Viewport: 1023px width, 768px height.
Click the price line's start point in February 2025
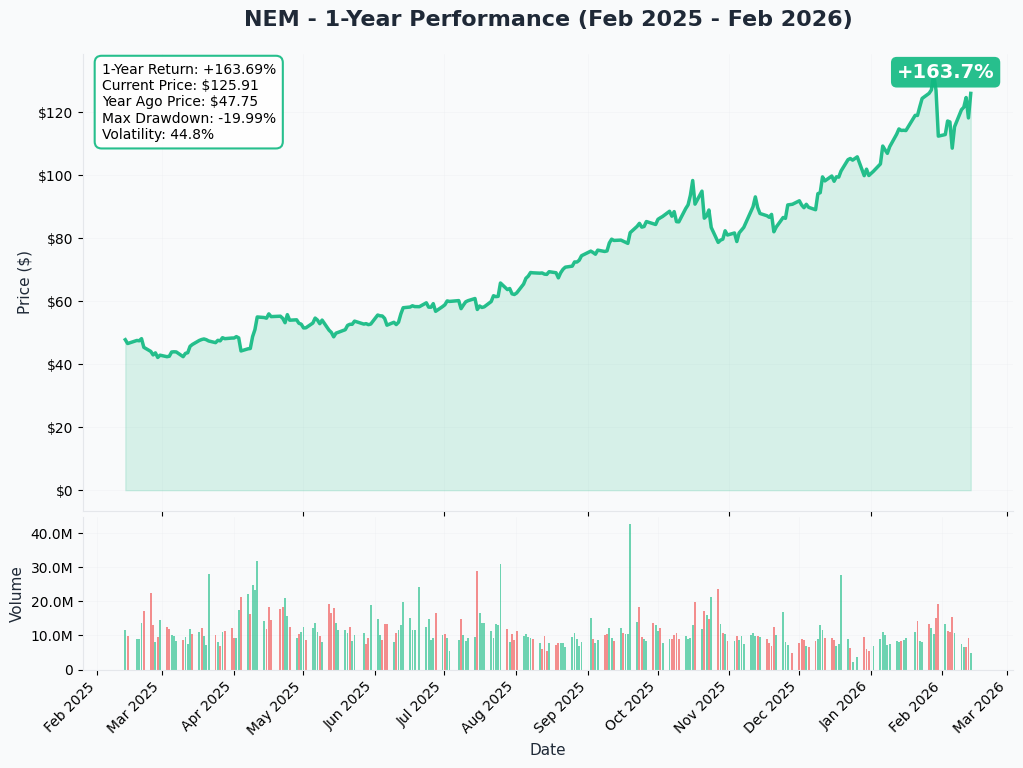(x=125, y=339)
